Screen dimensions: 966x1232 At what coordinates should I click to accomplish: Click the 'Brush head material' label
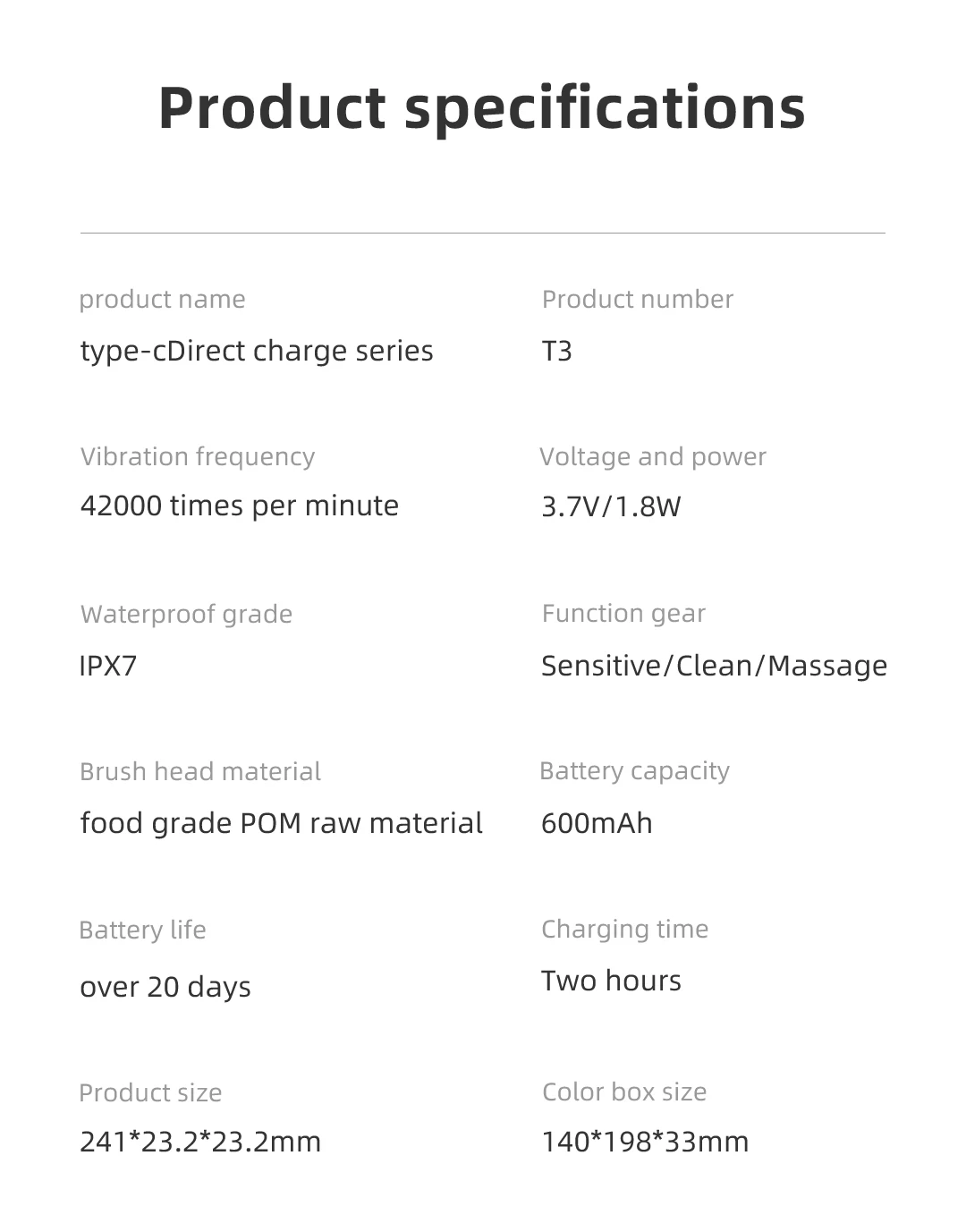coord(200,772)
